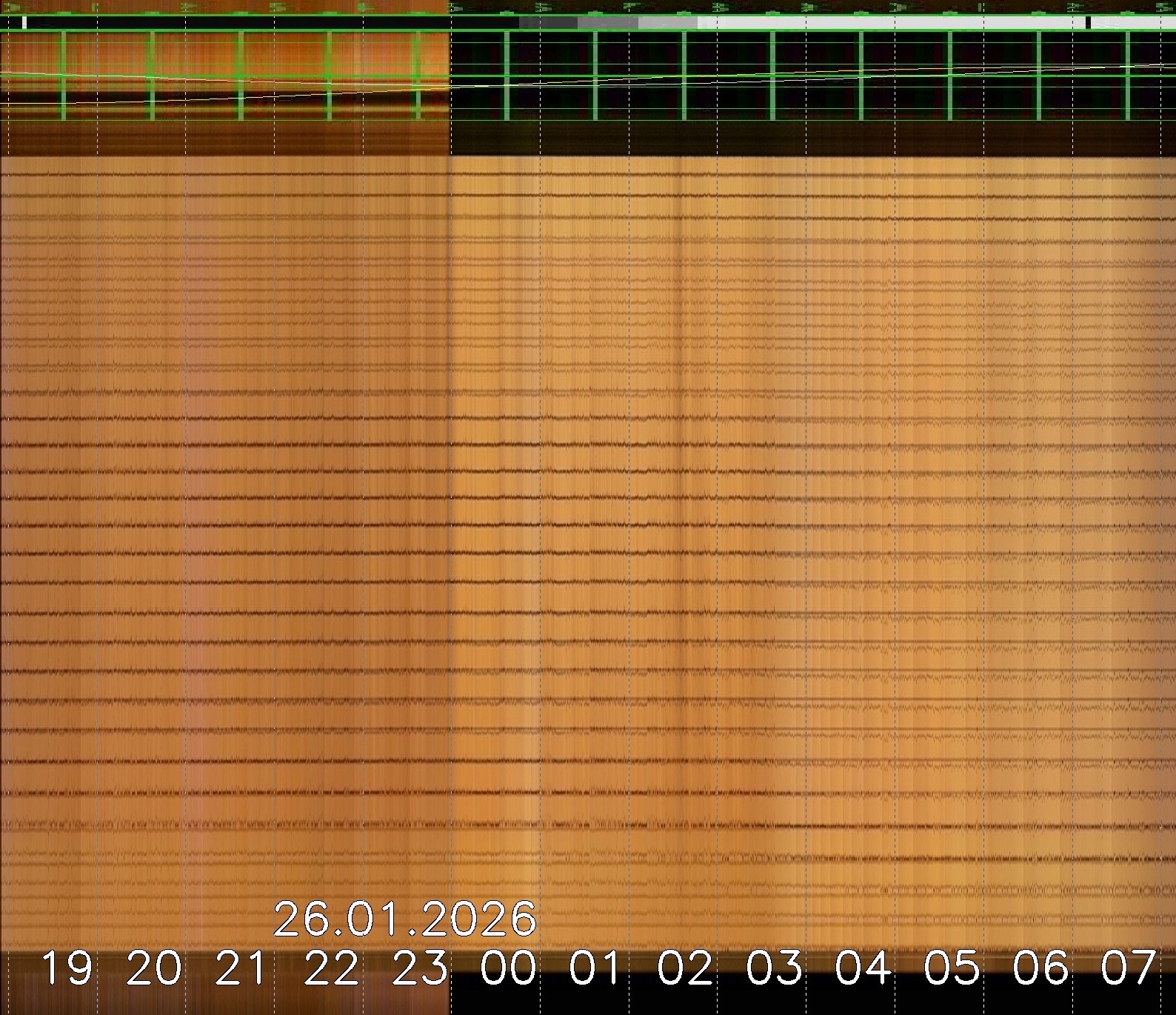Viewport: 1176px width, 1015px height.
Task: Click the 05 hour label
Action: tap(952, 968)
